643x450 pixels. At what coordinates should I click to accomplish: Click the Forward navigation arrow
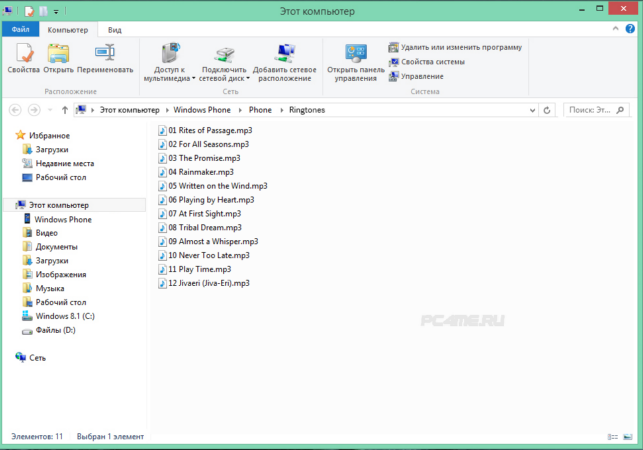pos(34,110)
